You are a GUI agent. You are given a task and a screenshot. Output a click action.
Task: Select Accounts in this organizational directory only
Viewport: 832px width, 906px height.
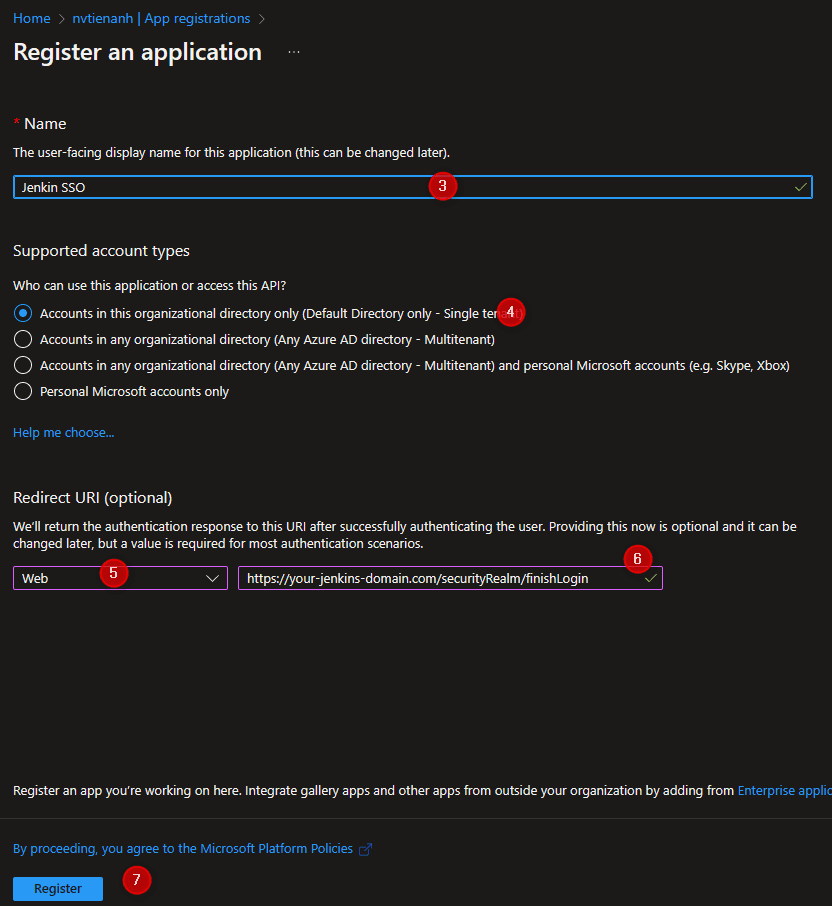(x=23, y=313)
